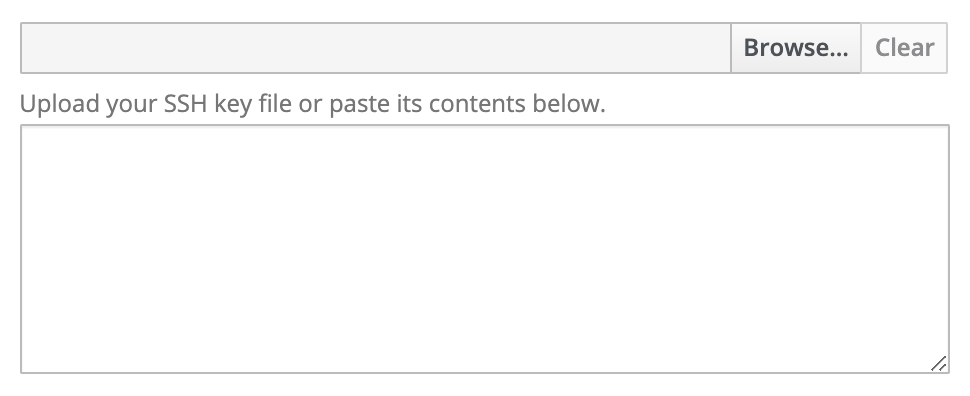The height and width of the screenshot is (396, 970).
Task: Click the 'SSH key file' instruction line
Action: point(312,104)
